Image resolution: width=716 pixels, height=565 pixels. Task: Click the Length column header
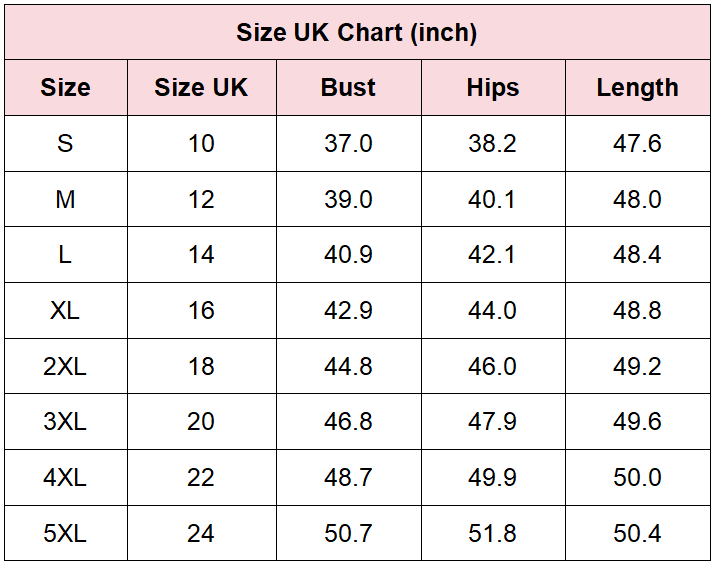pyautogui.click(x=637, y=87)
